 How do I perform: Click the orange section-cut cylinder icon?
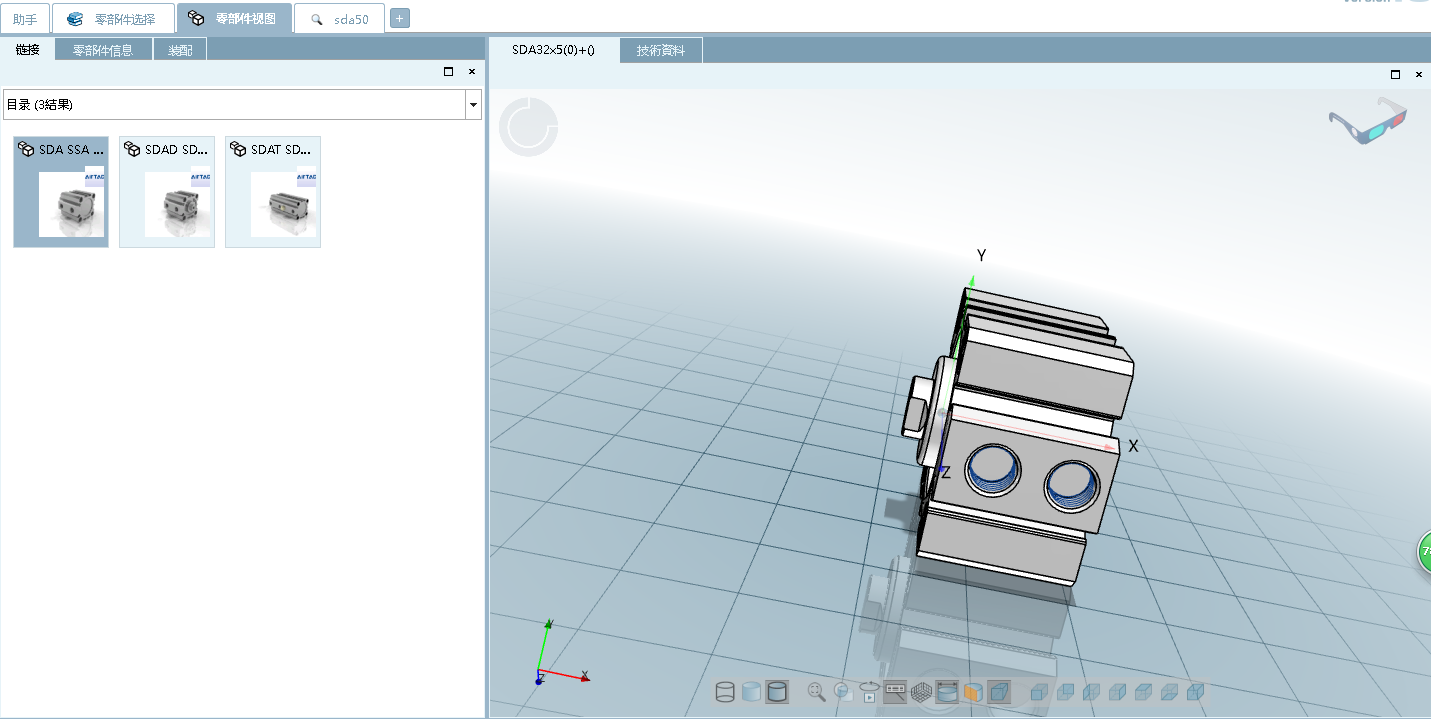click(973, 691)
